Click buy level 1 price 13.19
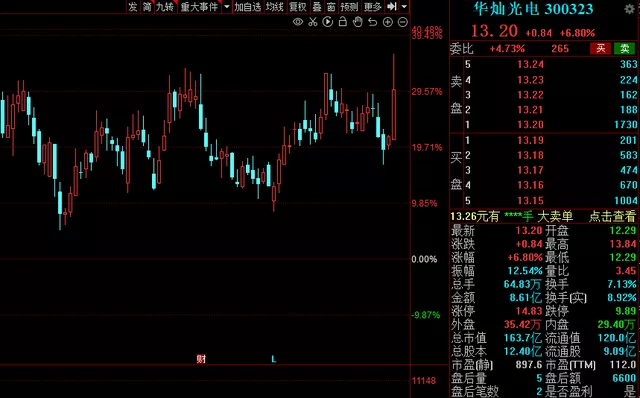 [530, 140]
